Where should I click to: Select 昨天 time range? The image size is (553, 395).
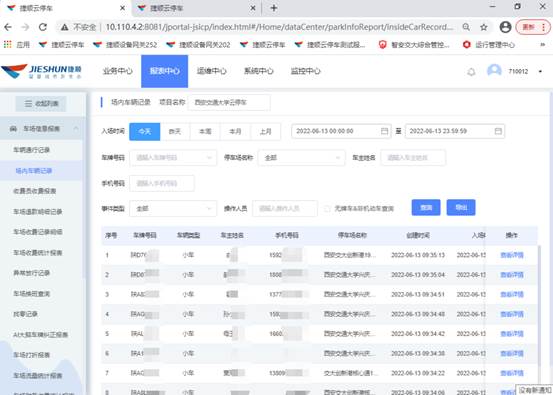pyautogui.click(x=175, y=132)
